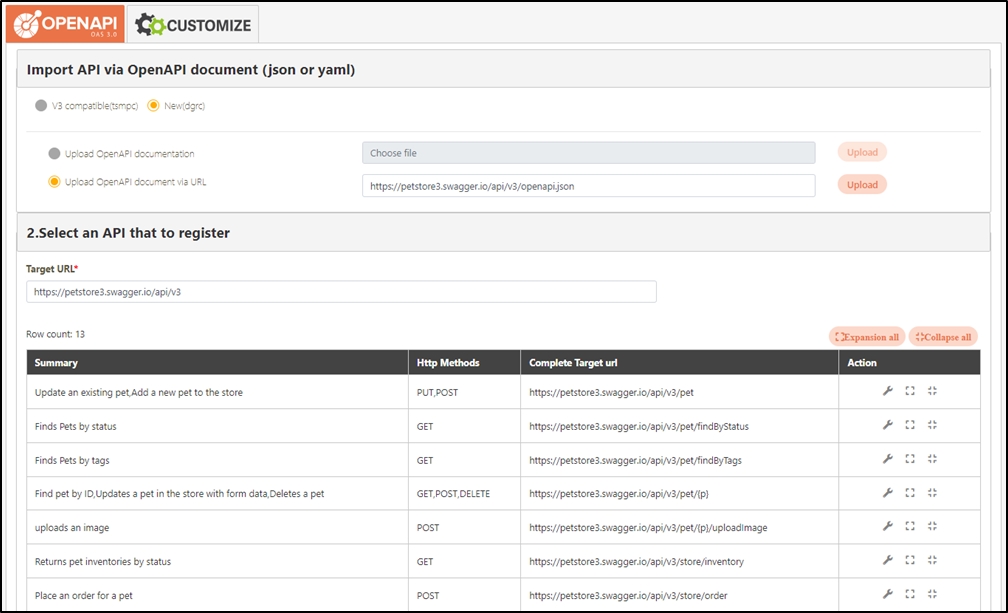Expand the 'Finds Pets by tags' row
Screen dimensions: 1008x613
click(910, 459)
